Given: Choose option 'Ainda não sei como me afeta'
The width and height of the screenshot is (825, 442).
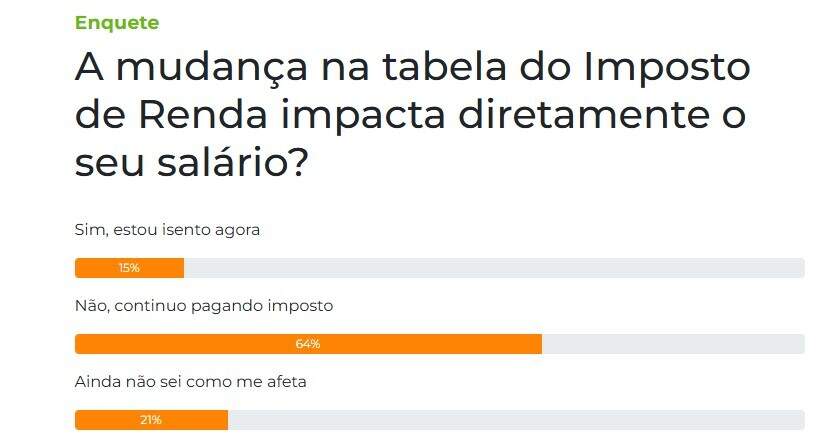Looking at the screenshot, I should tap(190, 381).
